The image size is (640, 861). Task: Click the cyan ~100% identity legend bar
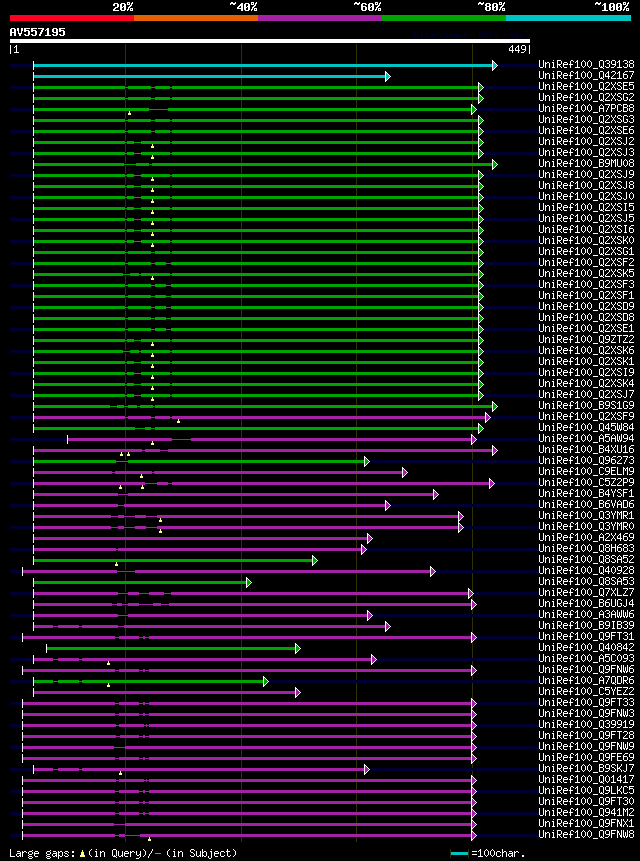(x=568, y=18)
